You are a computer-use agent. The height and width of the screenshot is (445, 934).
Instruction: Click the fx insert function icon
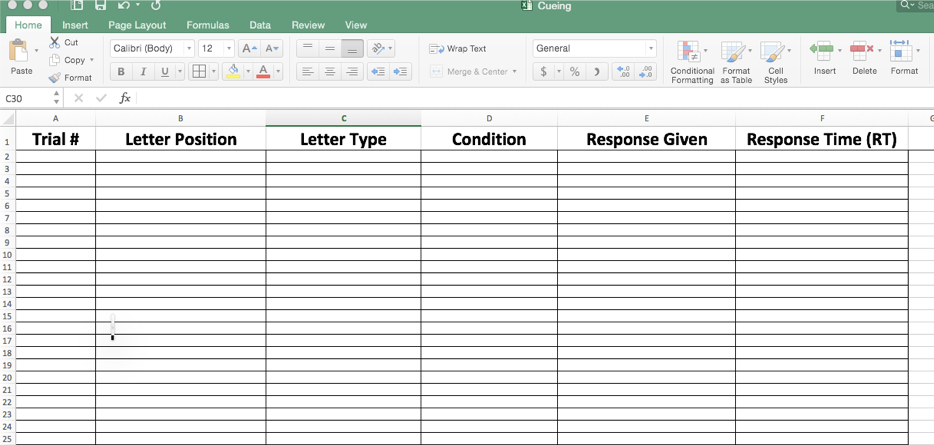point(124,98)
